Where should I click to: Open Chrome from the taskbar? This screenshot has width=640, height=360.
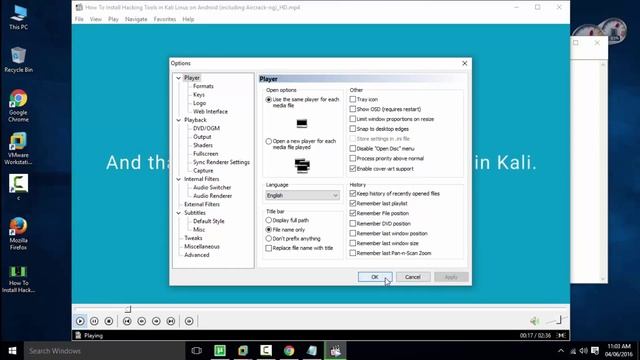click(289, 351)
